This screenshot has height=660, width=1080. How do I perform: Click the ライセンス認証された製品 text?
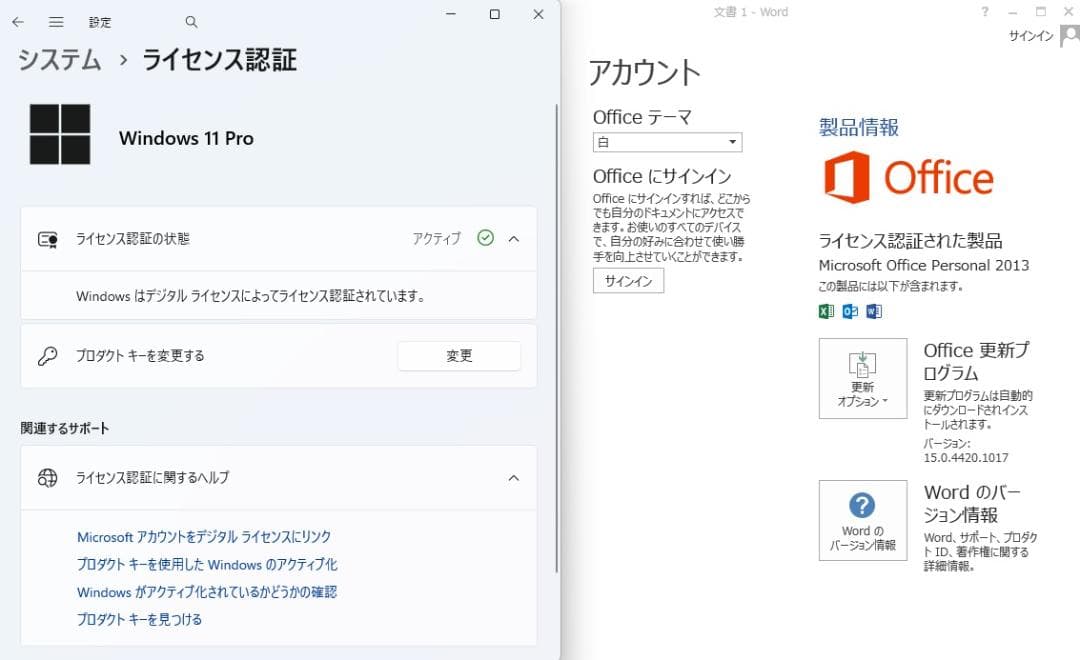tap(910, 241)
